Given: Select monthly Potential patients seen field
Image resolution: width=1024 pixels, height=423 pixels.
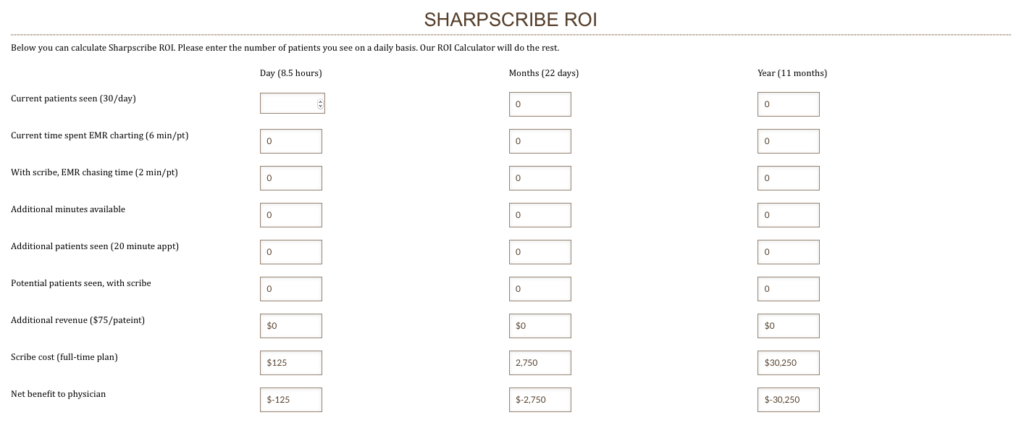Looking at the screenshot, I should [x=540, y=289].
